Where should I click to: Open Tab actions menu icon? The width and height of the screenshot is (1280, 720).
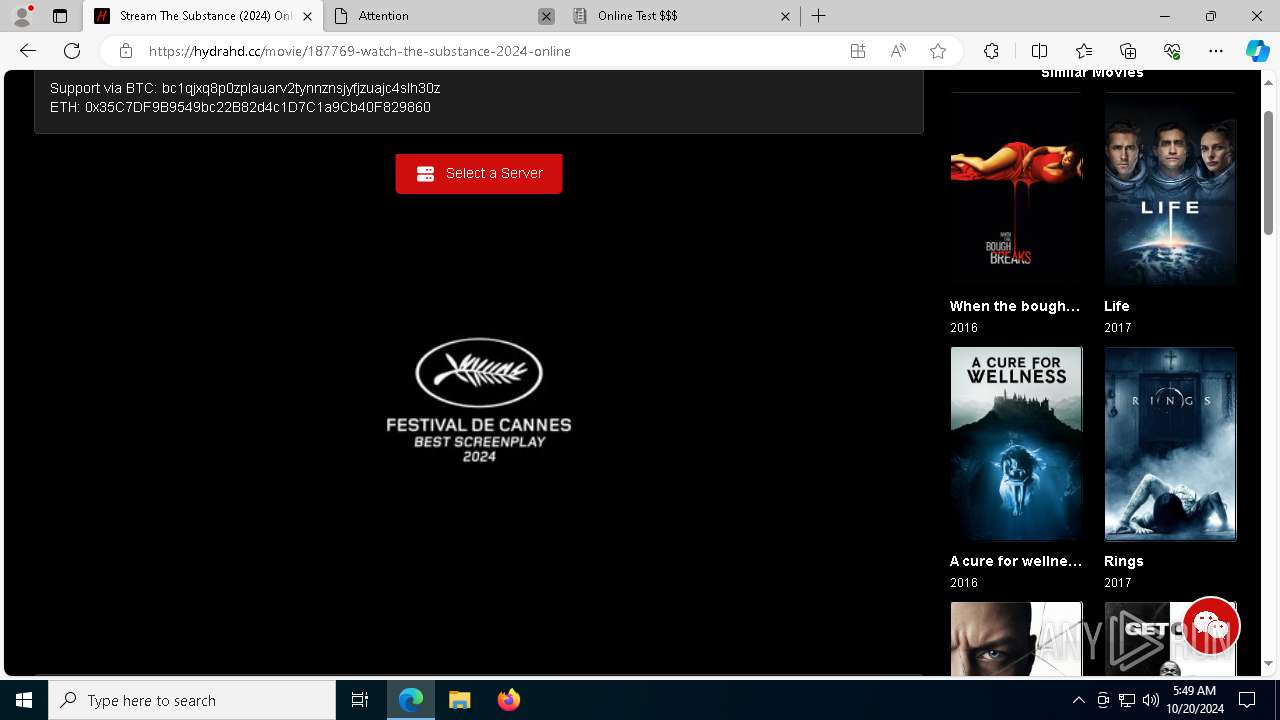pyautogui.click(x=60, y=16)
